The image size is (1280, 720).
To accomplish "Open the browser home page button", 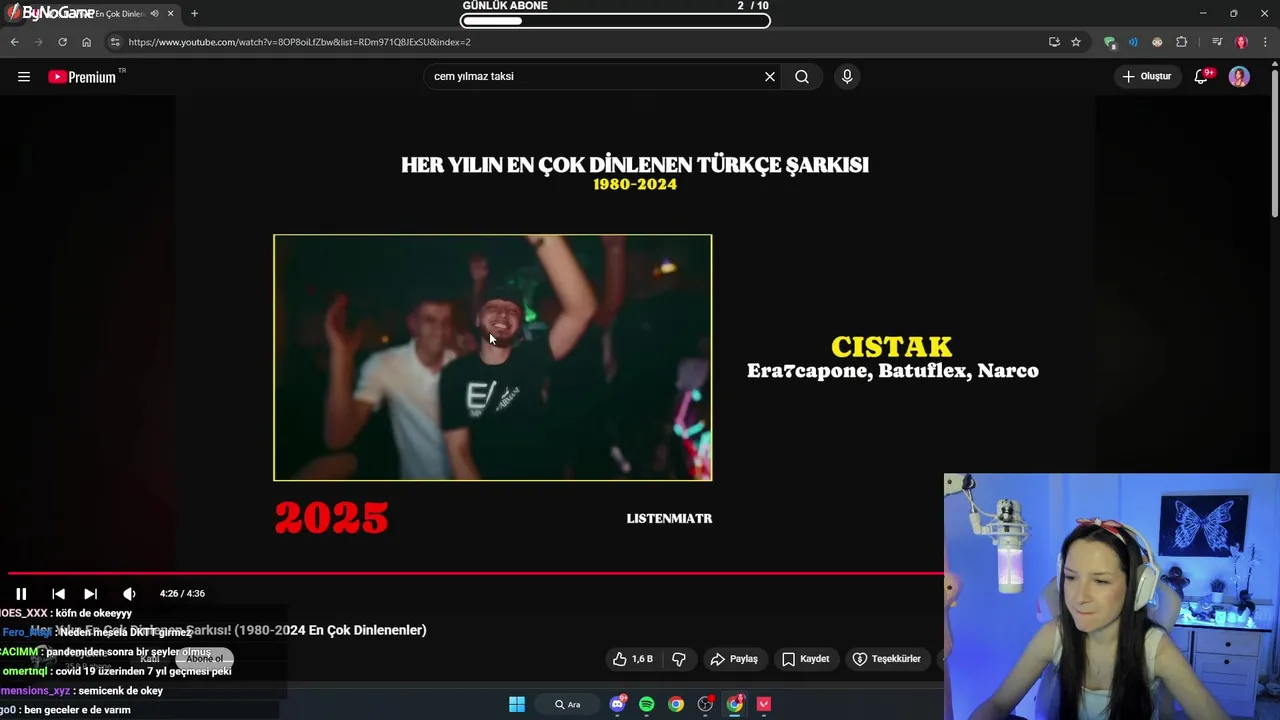I will click(x=86, y=42).
